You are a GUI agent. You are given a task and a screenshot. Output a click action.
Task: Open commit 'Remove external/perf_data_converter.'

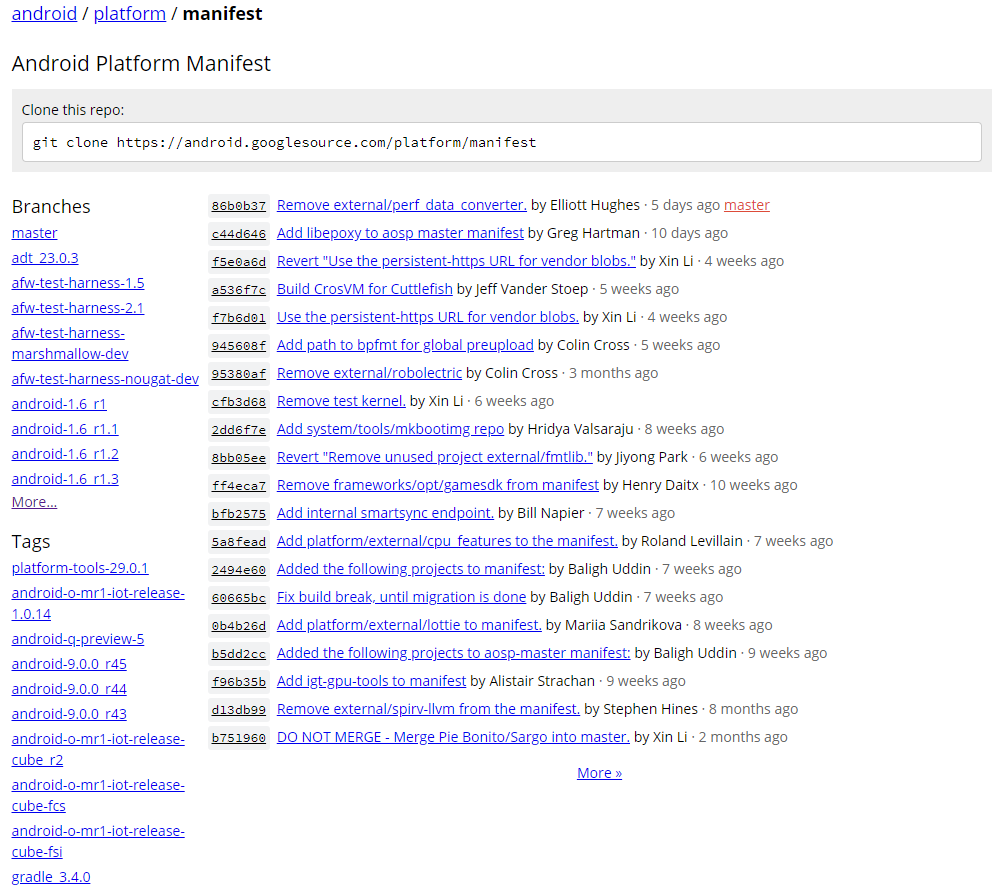402,205
